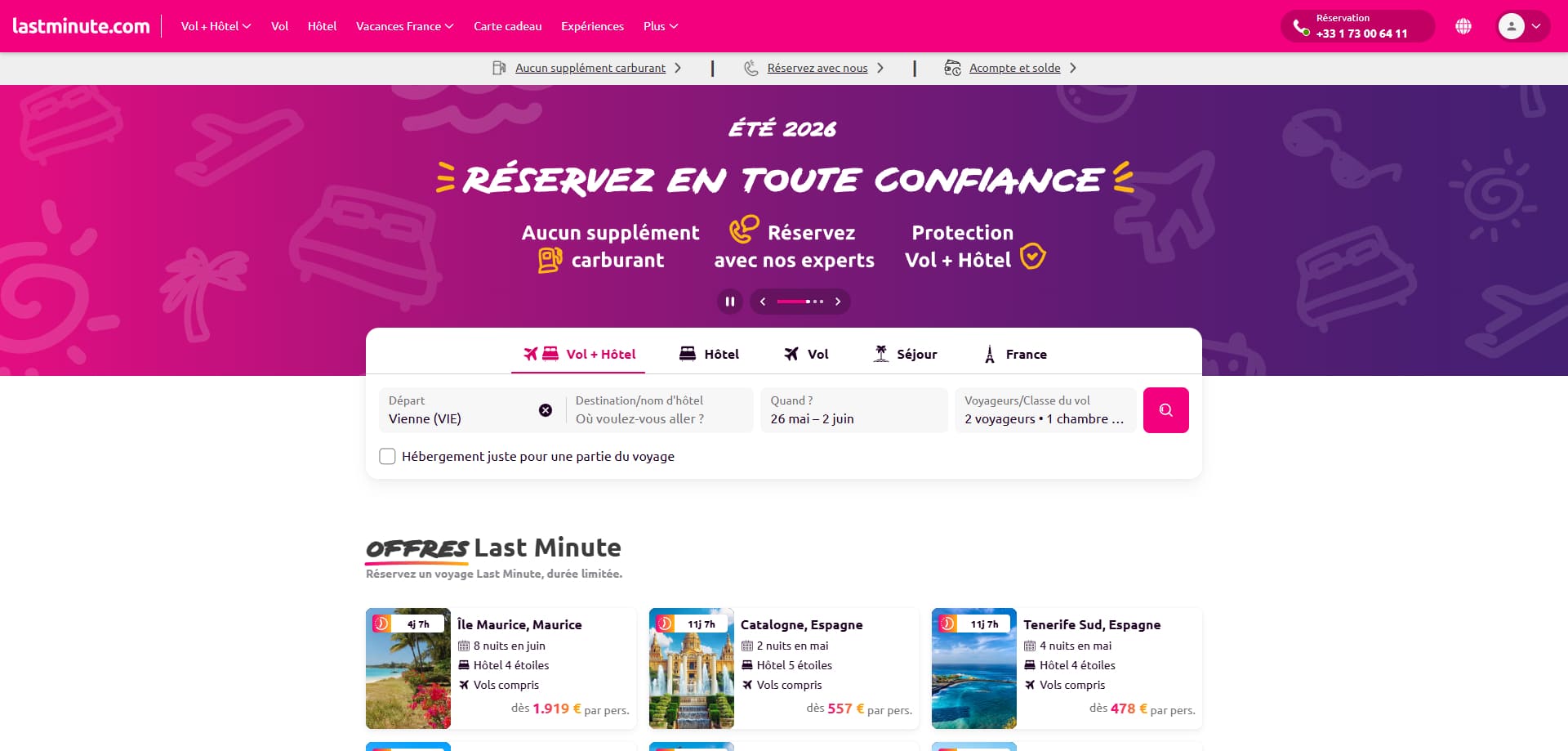Click the pink search magnifier button
The image size is (1568, 751).
[1166, 410]
